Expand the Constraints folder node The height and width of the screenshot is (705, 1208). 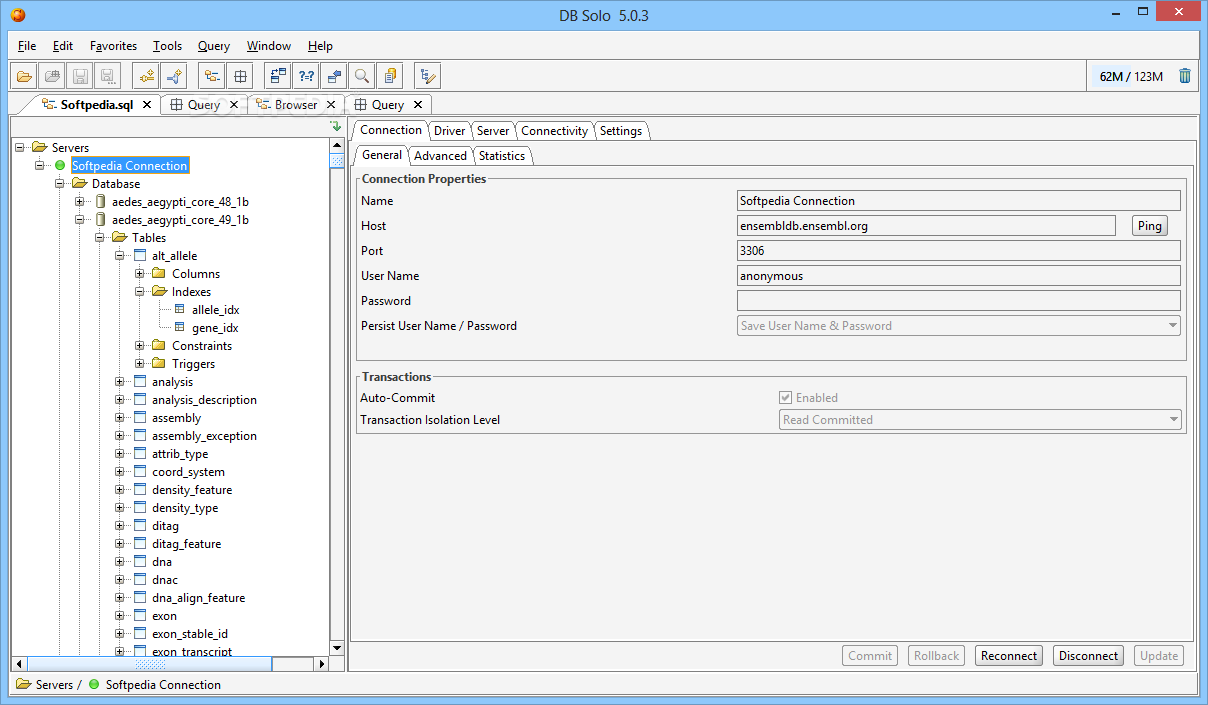point(140,346)
